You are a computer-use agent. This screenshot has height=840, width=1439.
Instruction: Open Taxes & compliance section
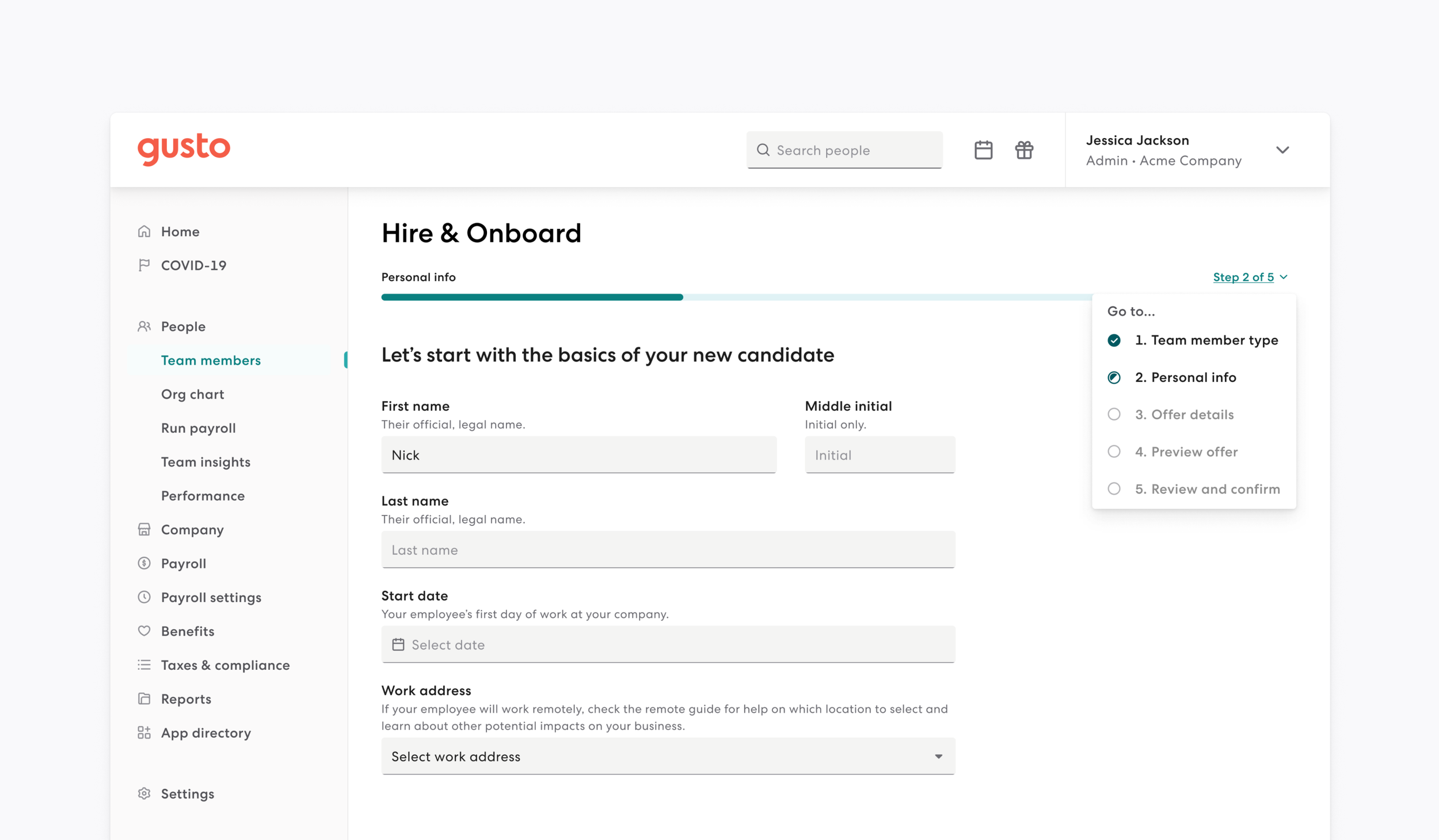225,665
